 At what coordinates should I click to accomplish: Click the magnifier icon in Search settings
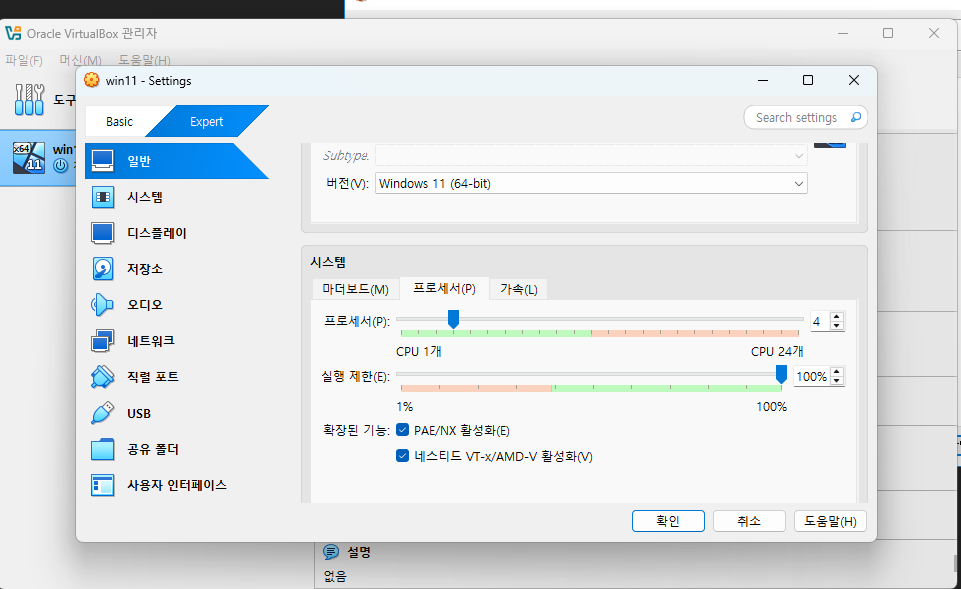click(x=856, y=117)
